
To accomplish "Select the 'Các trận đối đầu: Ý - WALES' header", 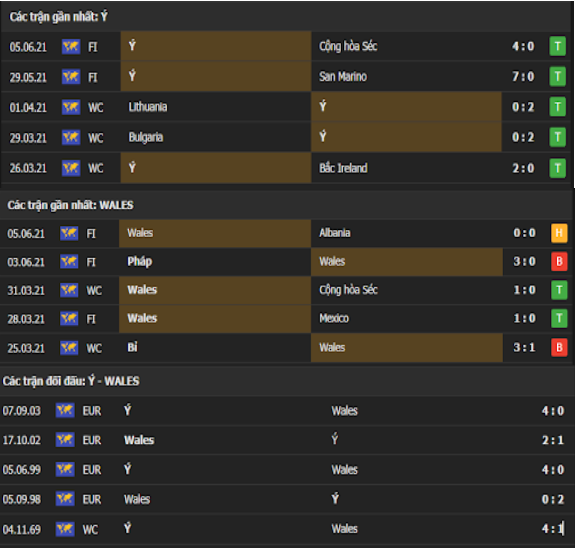I will (71, 381).
